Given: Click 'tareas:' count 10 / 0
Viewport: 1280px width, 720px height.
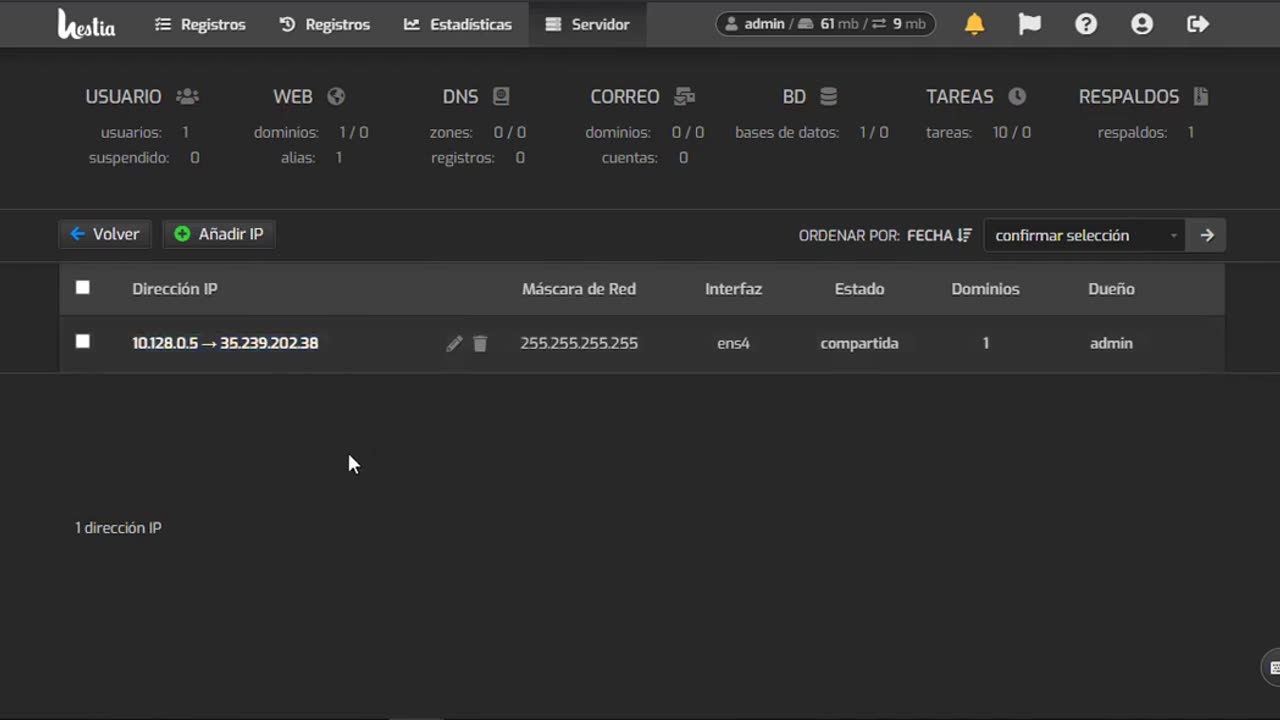Looking at the screenshot, I should (x=978, y=132).
